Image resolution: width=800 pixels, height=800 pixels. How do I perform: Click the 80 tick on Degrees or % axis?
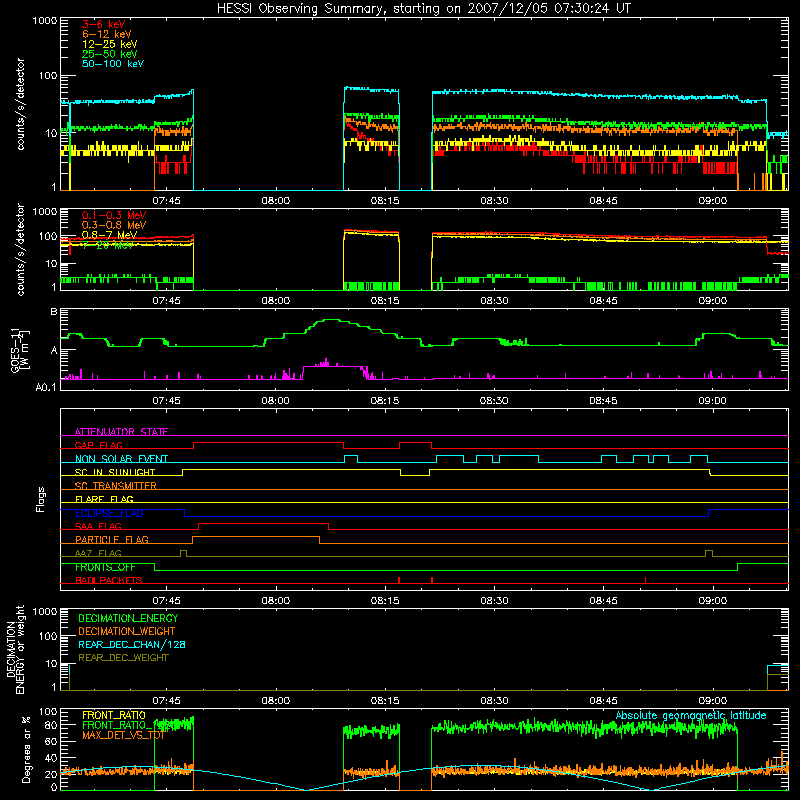(x=51, y=725)
